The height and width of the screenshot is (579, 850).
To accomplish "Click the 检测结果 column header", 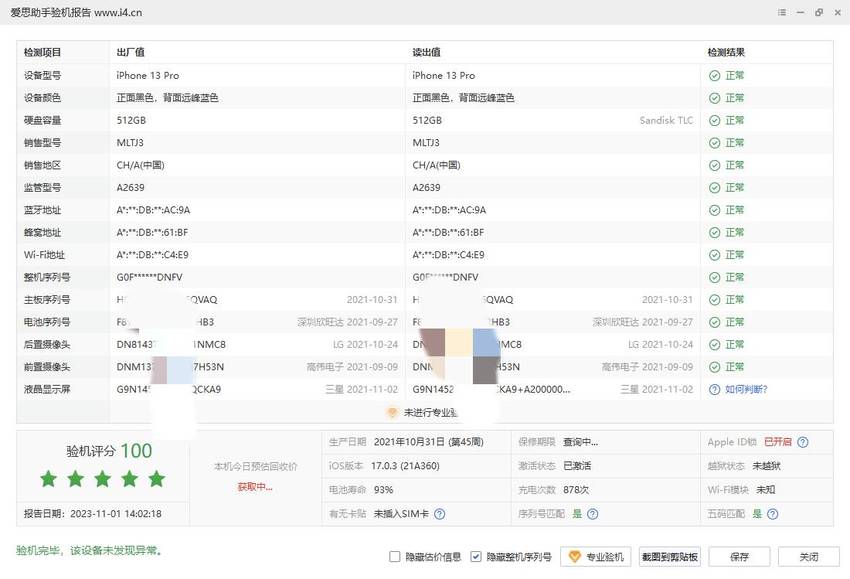I will (726, 53).
